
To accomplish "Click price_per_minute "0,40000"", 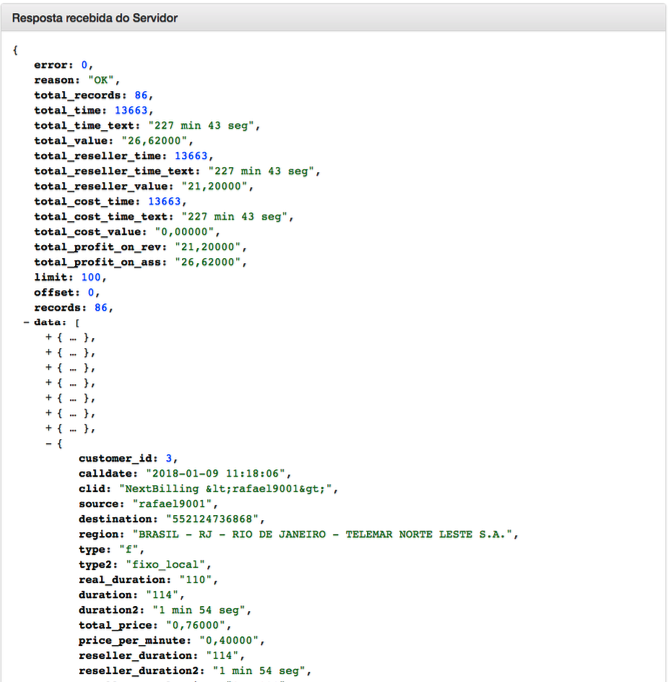I will tap(229, 640).
